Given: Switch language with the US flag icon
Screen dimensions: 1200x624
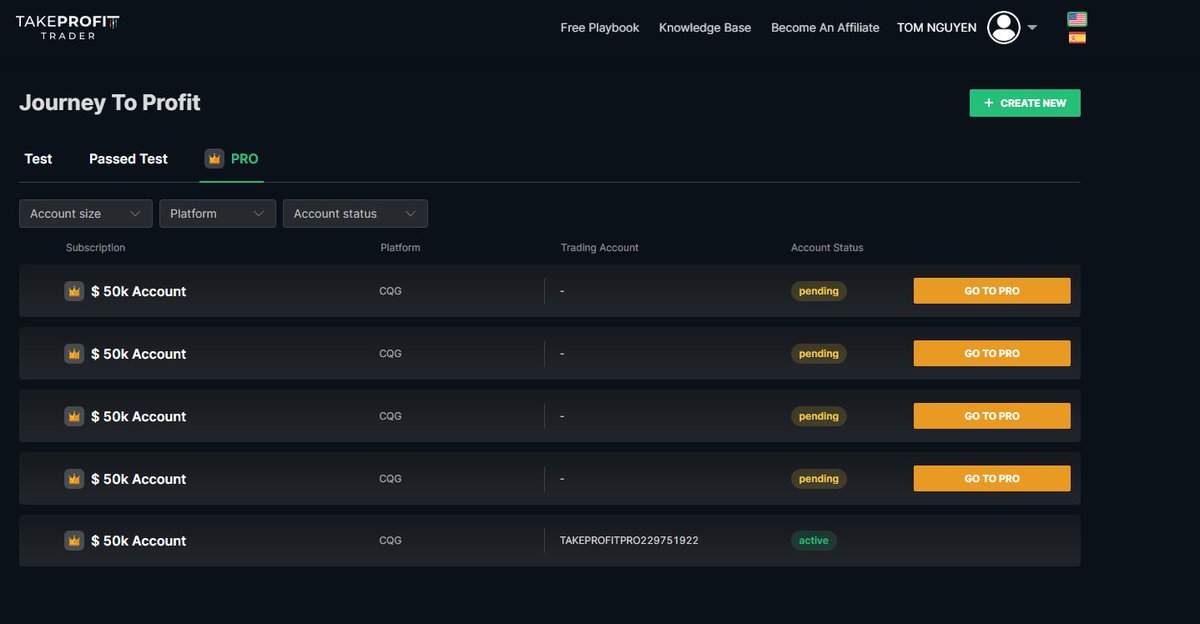Looking at the screenshot, I should point(1077,19).
